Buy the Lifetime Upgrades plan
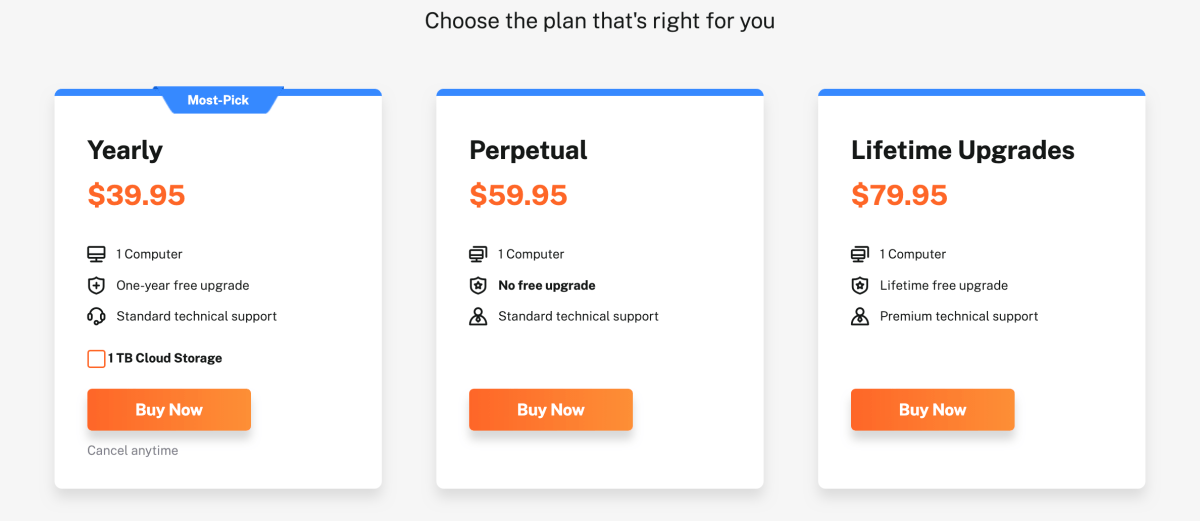 933,410
